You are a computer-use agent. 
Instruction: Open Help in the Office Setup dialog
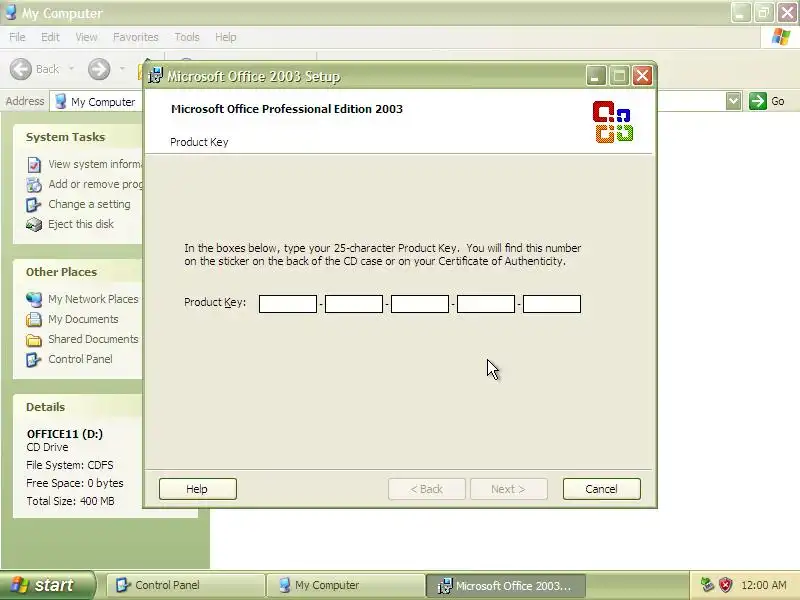[x=197, y=489]
